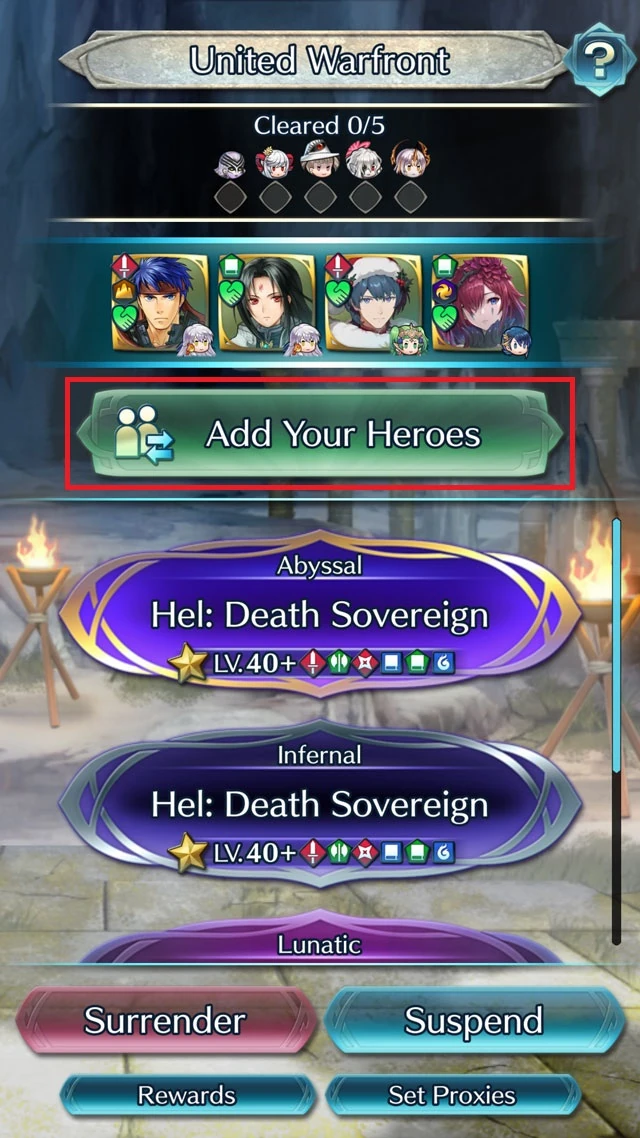The image size is (640, 1138).
Task: Tap the blue-haired Ike hero portrait
Action: point(160,302)
